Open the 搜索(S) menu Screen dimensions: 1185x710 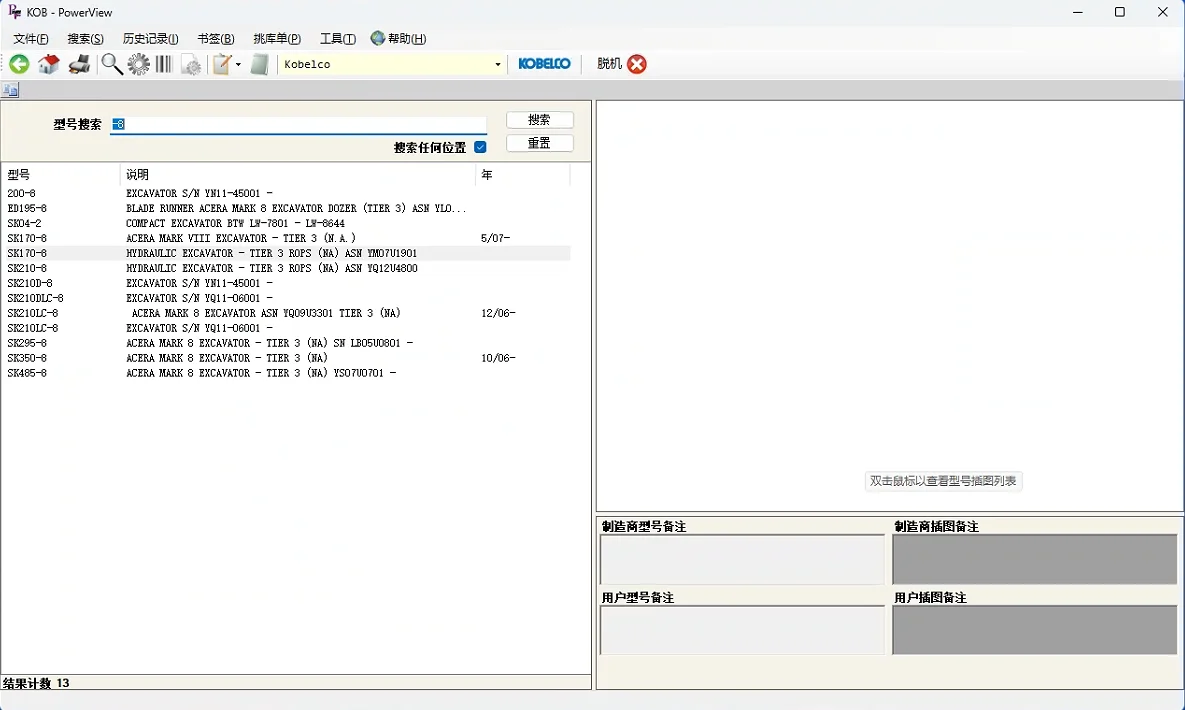point(85,39)
